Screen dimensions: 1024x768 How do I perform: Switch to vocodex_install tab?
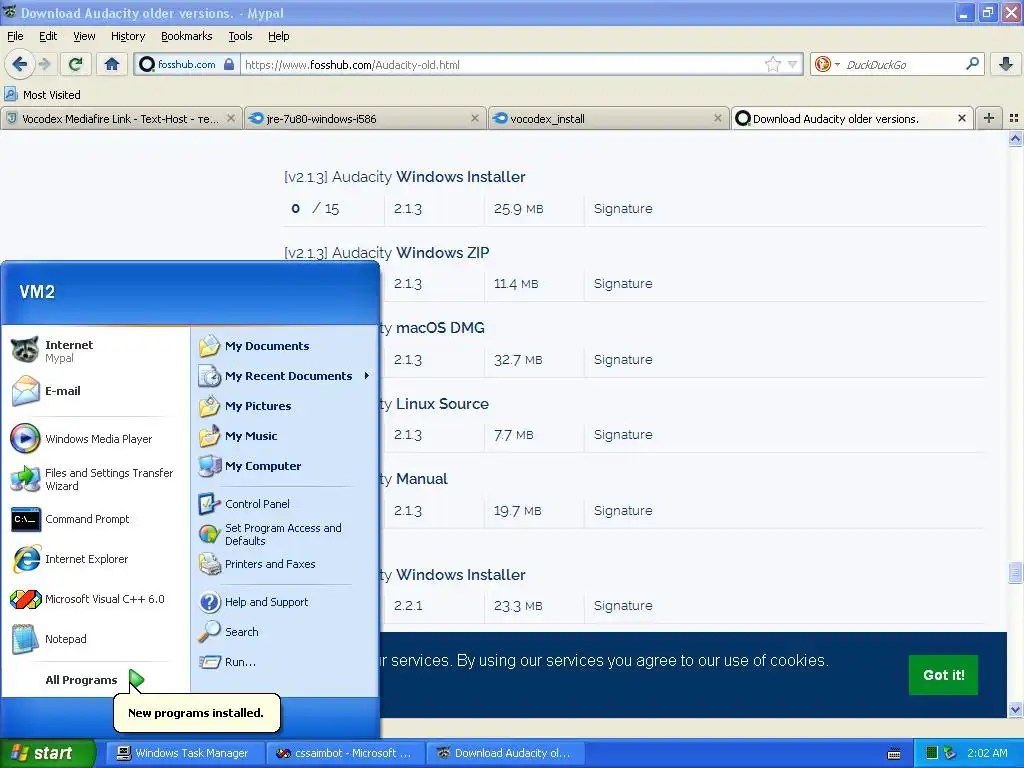coord(608,119)
